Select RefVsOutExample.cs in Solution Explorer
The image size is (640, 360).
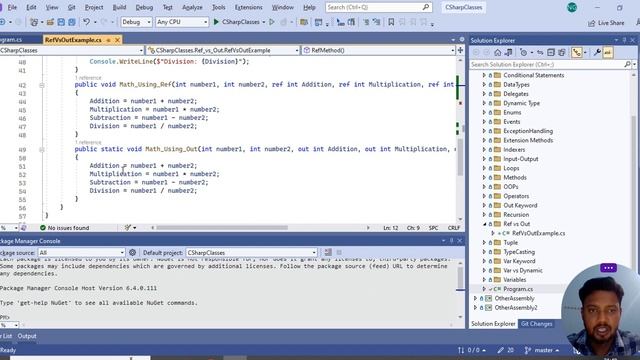pyautogui.click(x=538, y=233)
